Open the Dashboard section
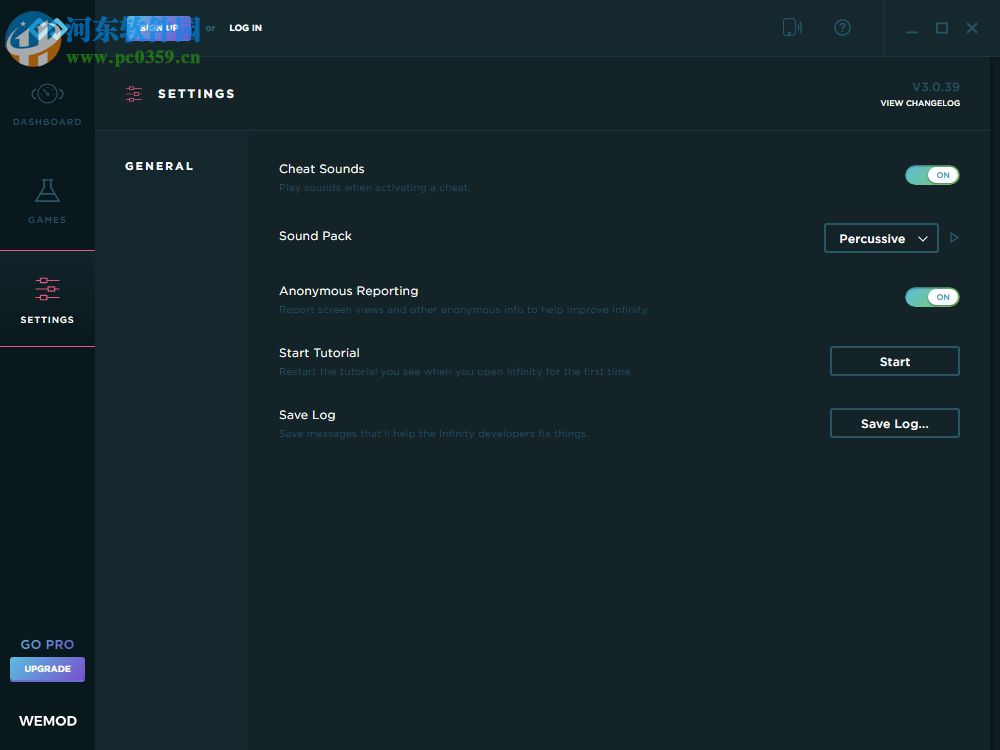The height and width of the screenshot is (750, 1000). click(x=47, y=105)
